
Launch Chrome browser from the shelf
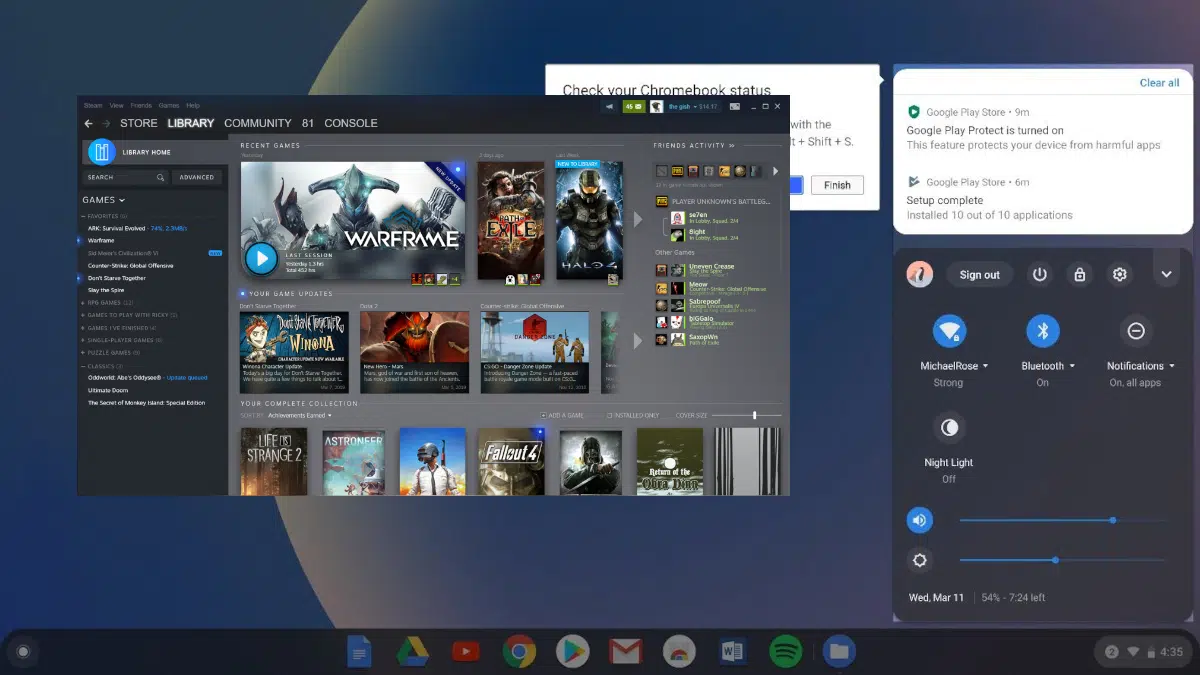coord(519,652)
